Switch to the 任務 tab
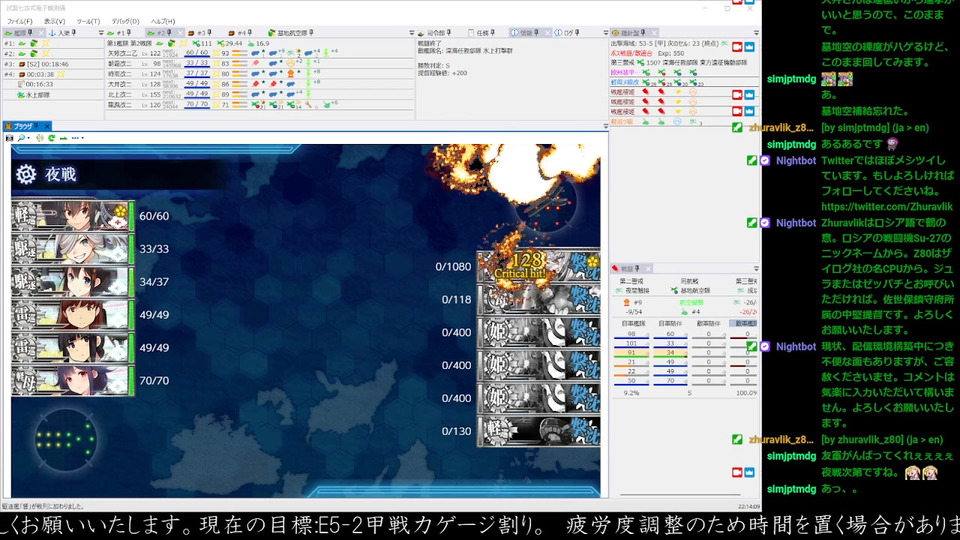Image resolution: width=960 pixels, height=540 pixels. point(481,32)
